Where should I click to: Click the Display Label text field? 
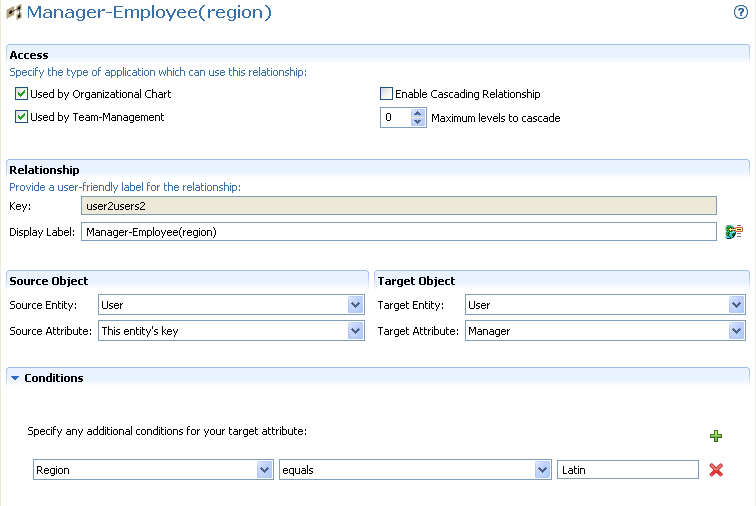click(398, 232)
